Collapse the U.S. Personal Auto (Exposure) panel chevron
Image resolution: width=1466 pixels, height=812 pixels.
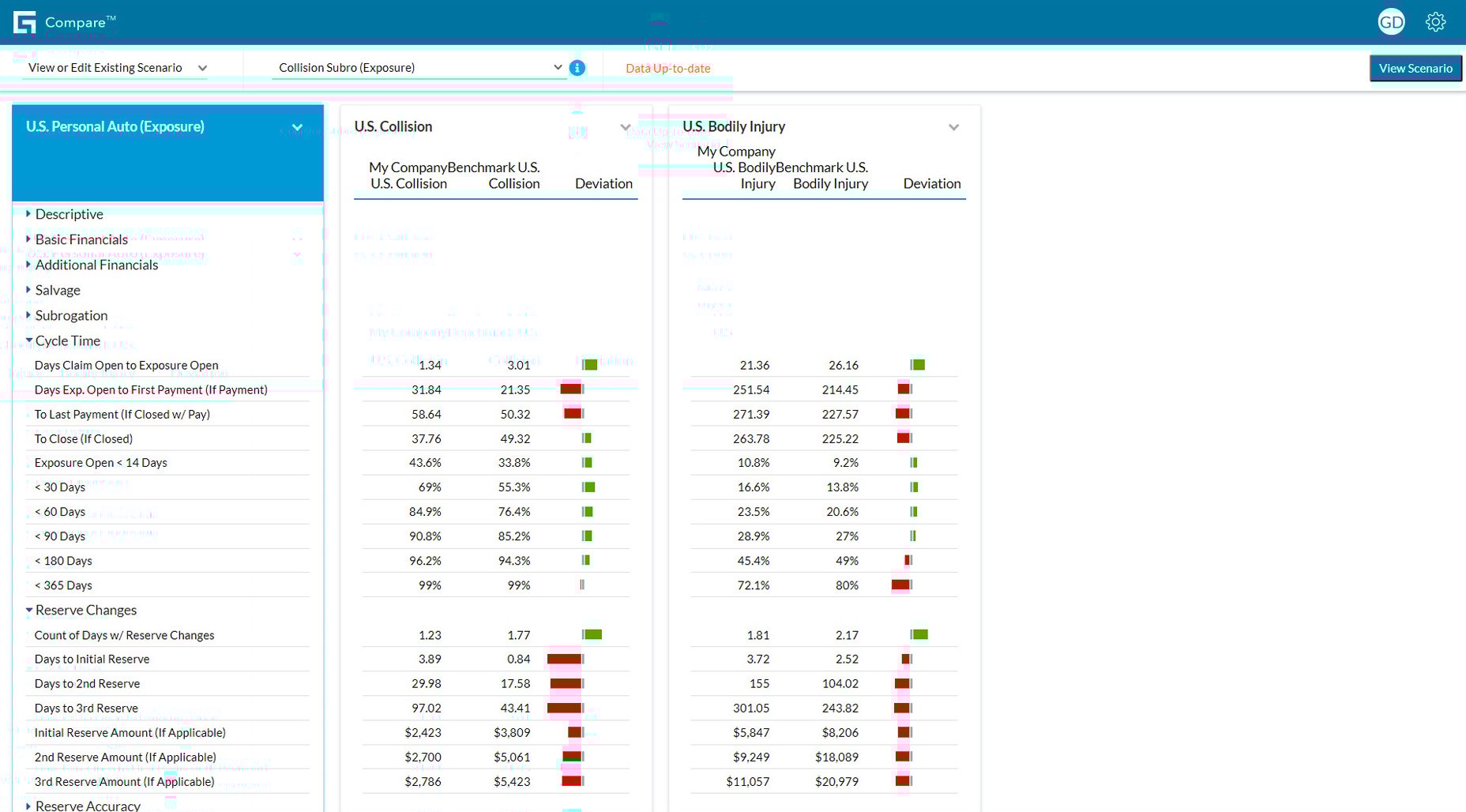(x=298, y=126)
